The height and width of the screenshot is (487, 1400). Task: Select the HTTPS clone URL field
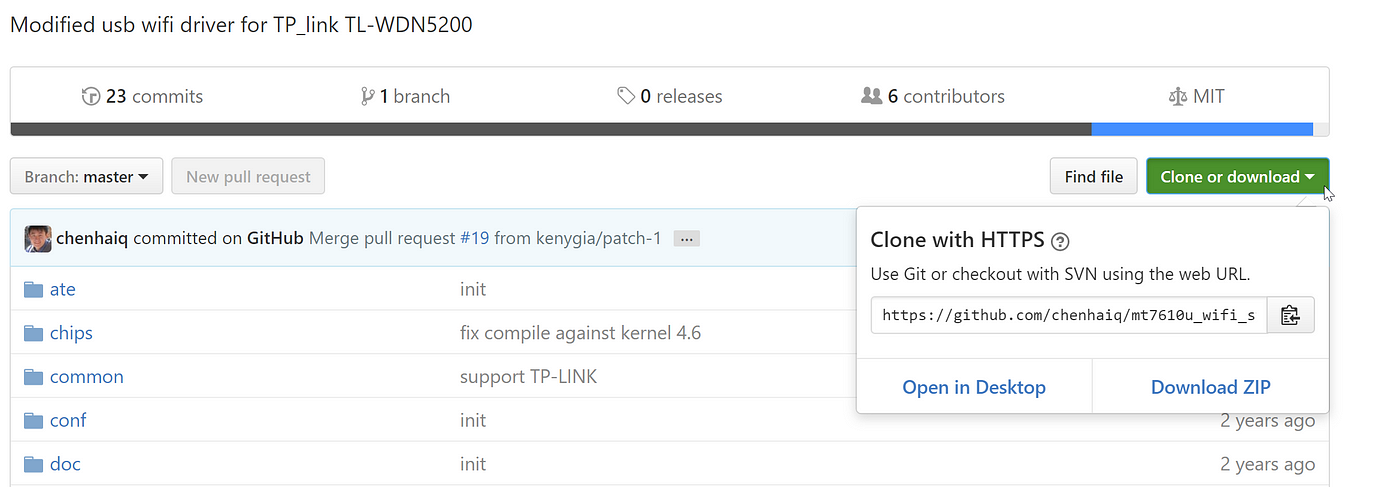(1069, 315)
